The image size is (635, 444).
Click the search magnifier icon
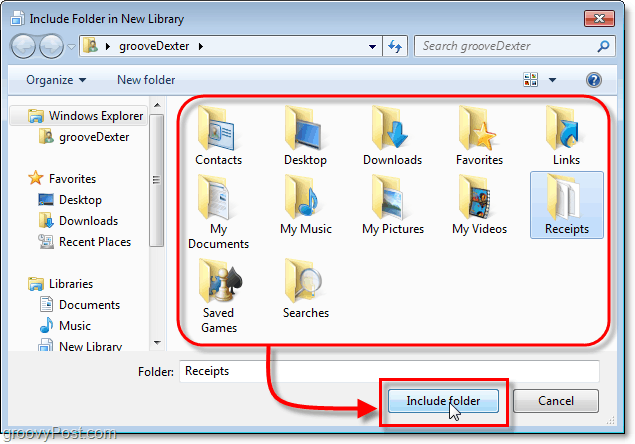[x=603, y=46]
